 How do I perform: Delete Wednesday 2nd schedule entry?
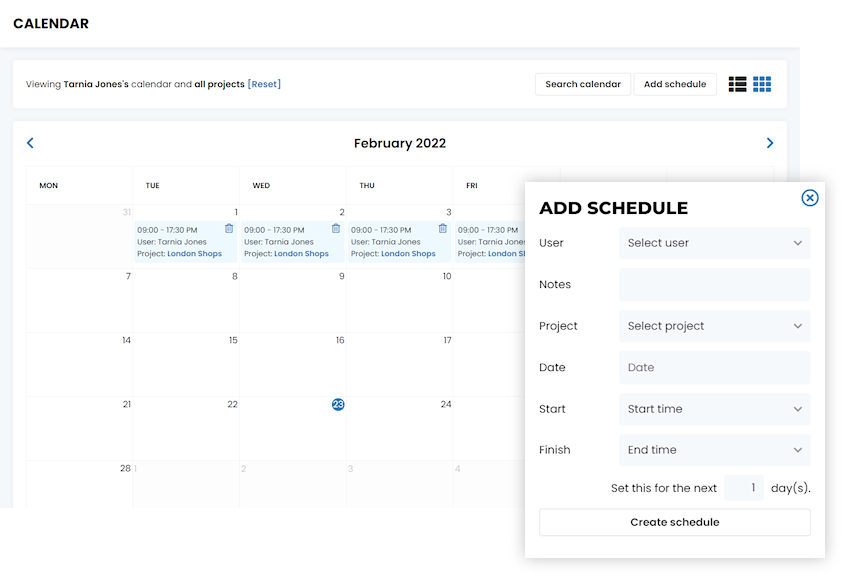[x=336, y=229]
